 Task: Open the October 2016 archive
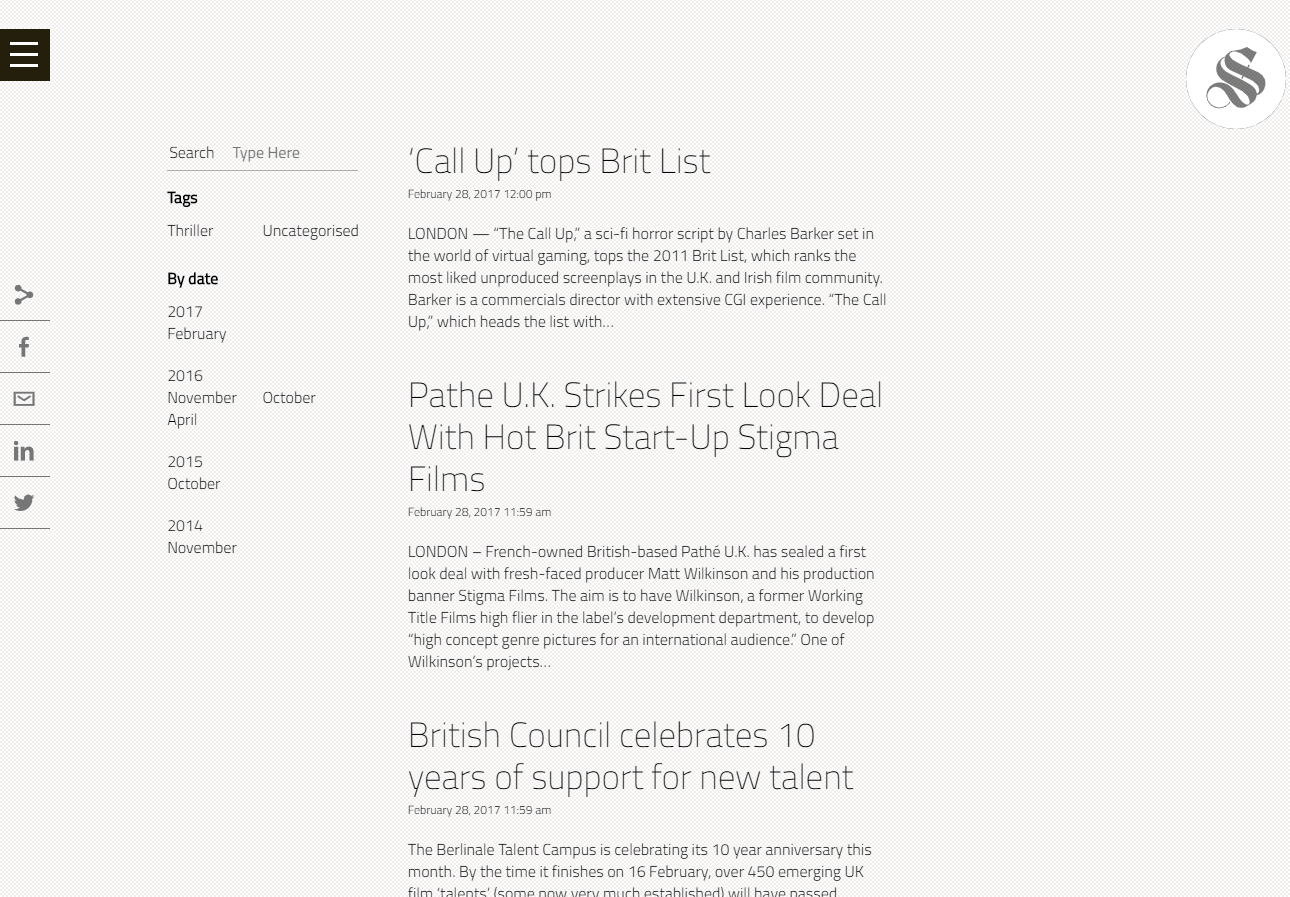tap(288, 398)
